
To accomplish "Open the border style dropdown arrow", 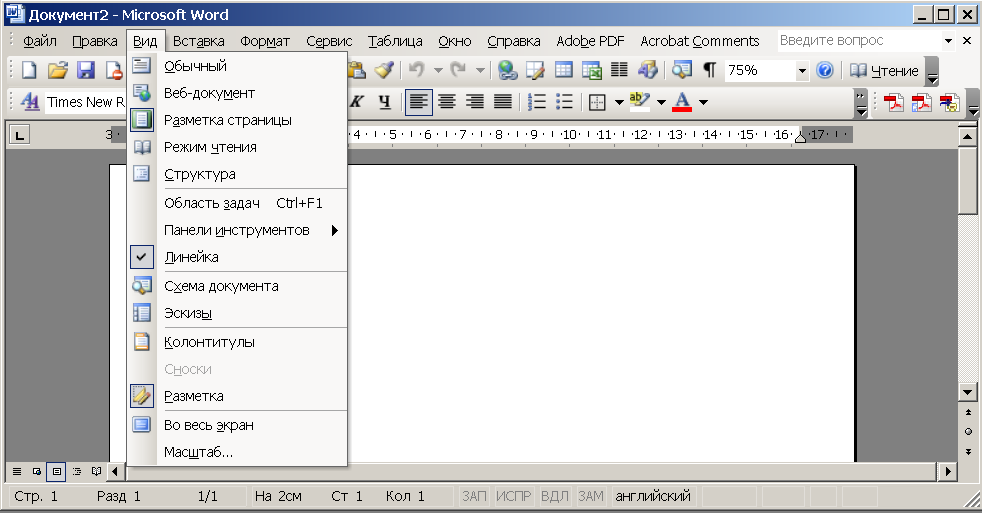I will point(619,102).
